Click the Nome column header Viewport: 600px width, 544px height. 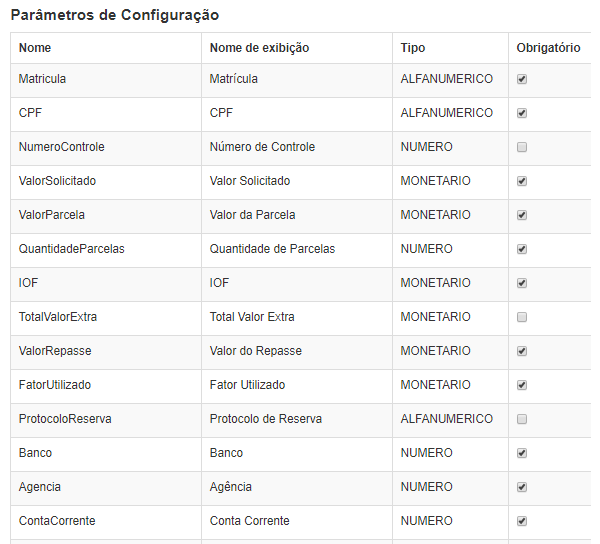106,48
